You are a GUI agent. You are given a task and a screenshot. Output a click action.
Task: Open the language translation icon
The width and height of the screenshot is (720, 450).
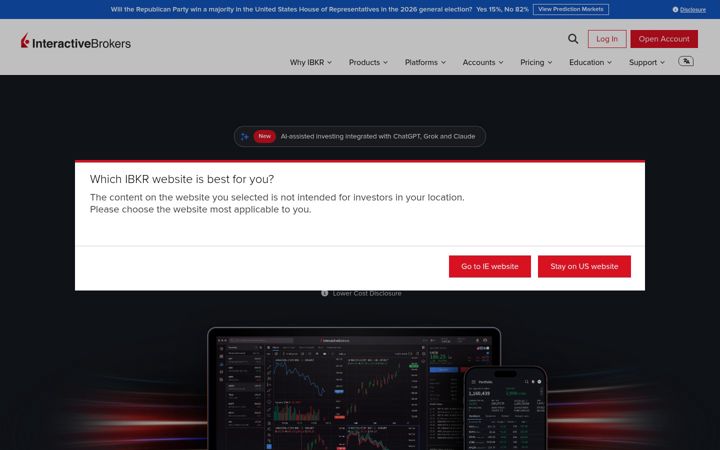click(x=686, y=62)
